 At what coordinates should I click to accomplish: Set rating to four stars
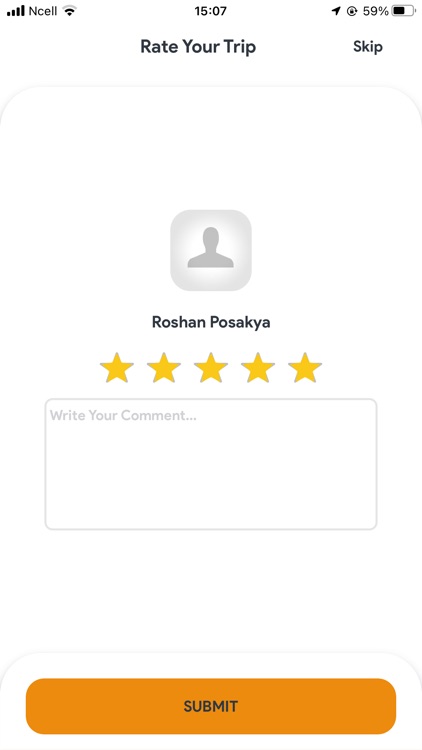pos(257,367)
